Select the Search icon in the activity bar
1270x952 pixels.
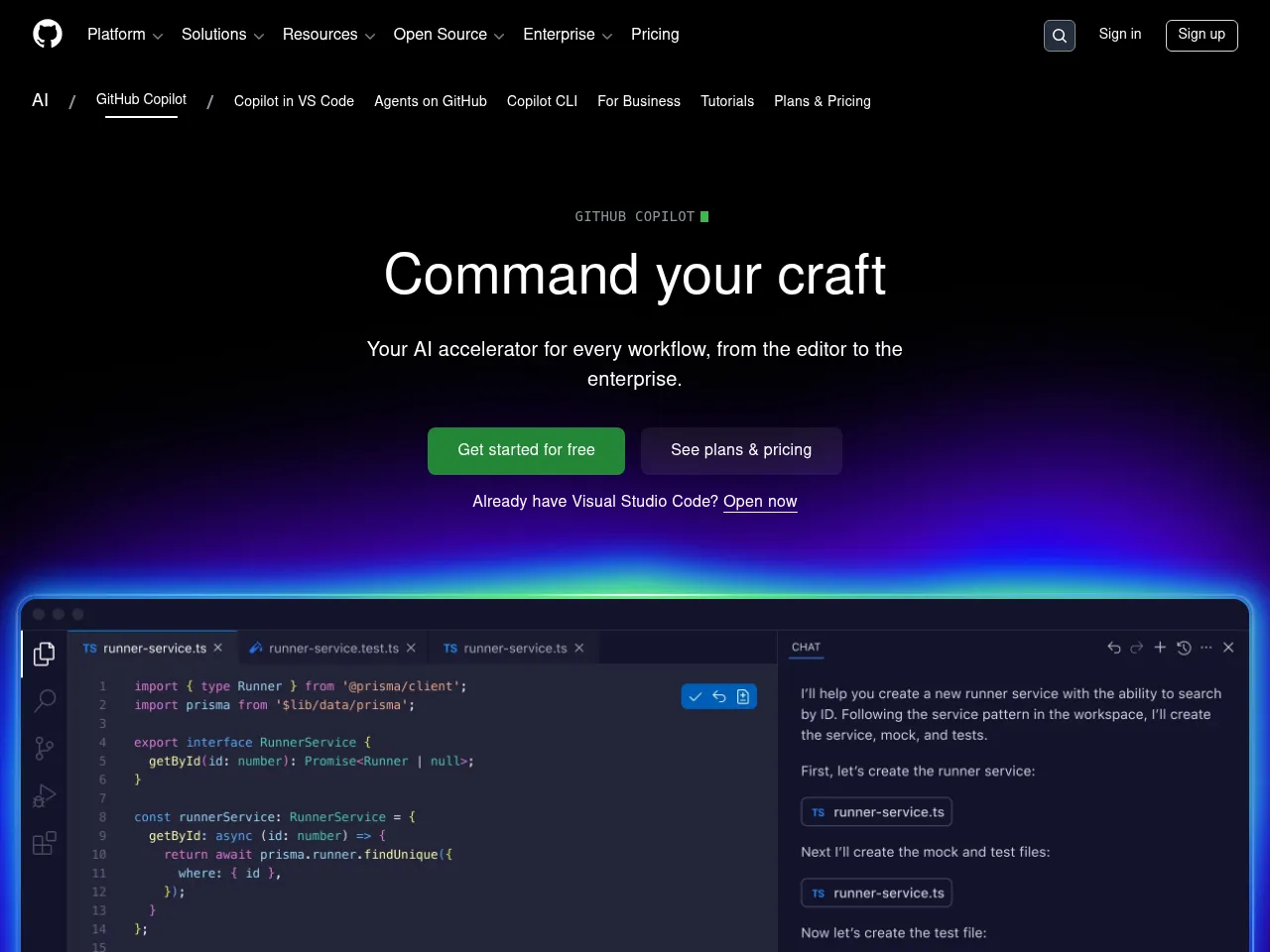pyautogui.click(x=44, y=700)
